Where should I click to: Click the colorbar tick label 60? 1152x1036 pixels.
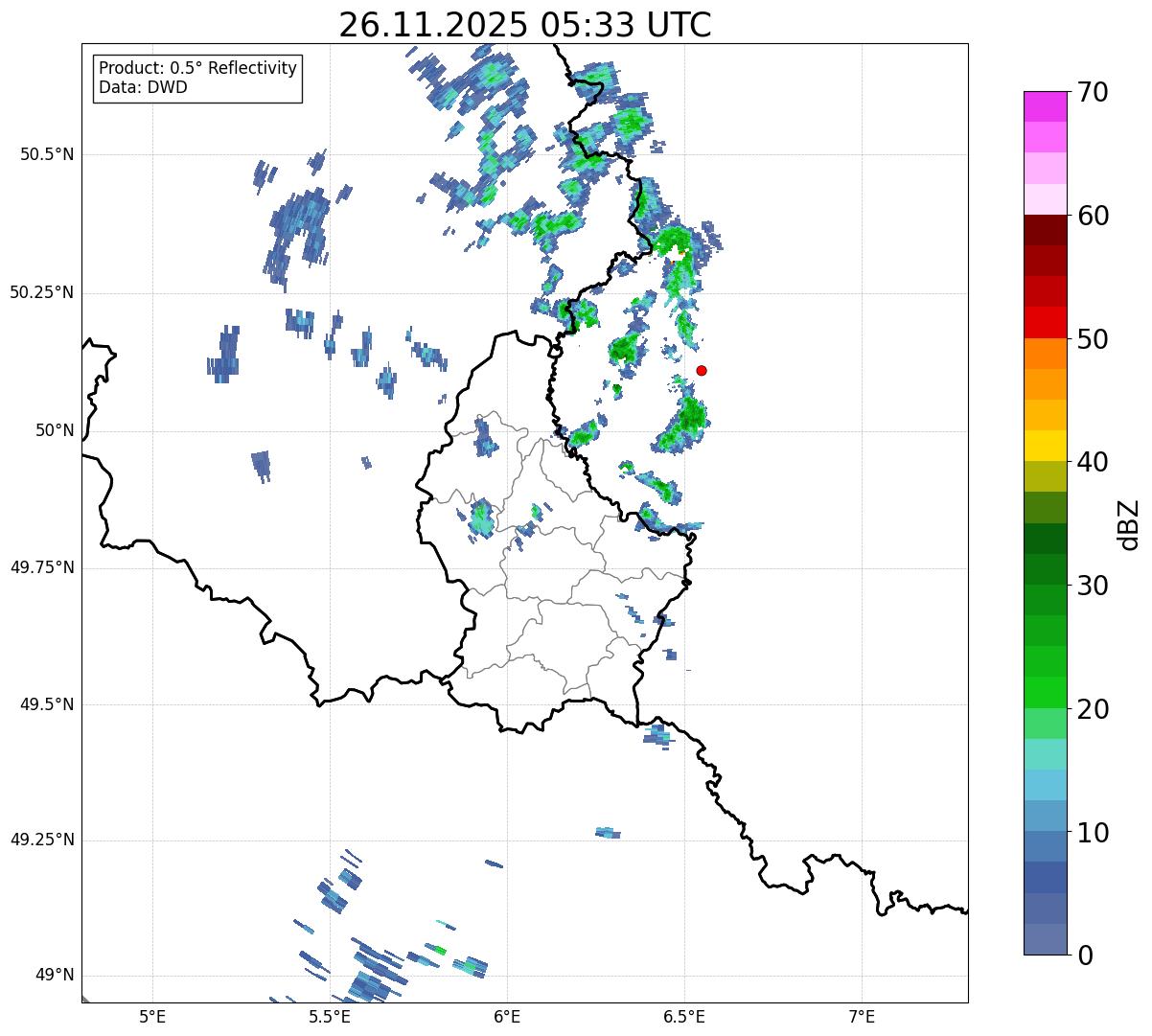tap(1093, 216)
